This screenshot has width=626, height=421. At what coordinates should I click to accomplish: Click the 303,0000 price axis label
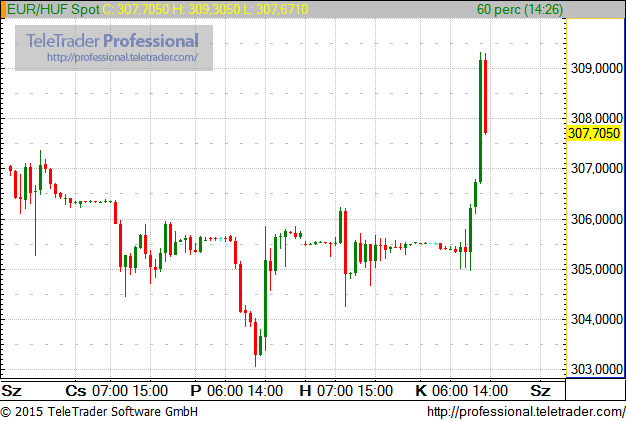pyautogui.click(x=596, y=370)
